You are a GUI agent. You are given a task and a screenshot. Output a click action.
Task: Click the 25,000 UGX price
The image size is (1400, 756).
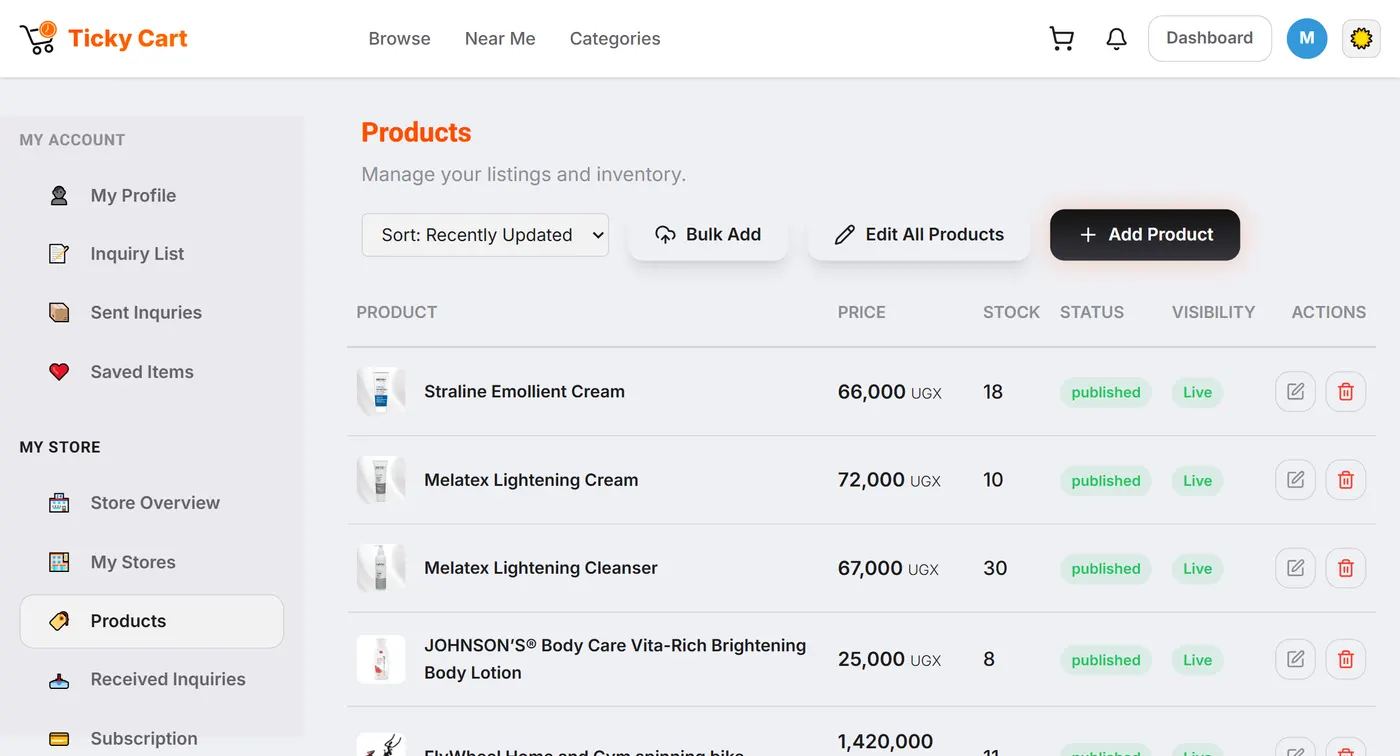[890, 659]
